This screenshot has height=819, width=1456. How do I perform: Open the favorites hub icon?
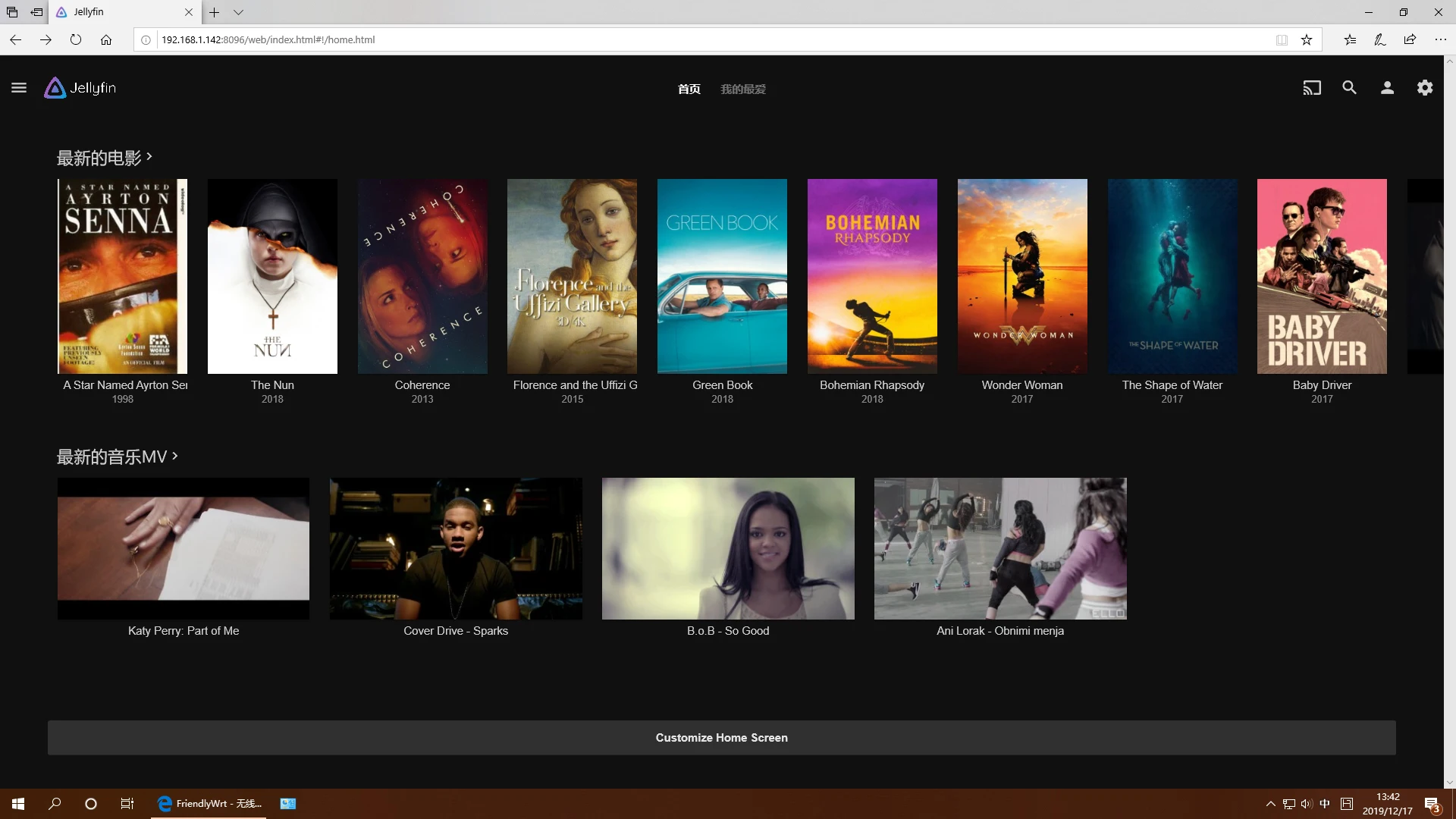click(1350, 39)
